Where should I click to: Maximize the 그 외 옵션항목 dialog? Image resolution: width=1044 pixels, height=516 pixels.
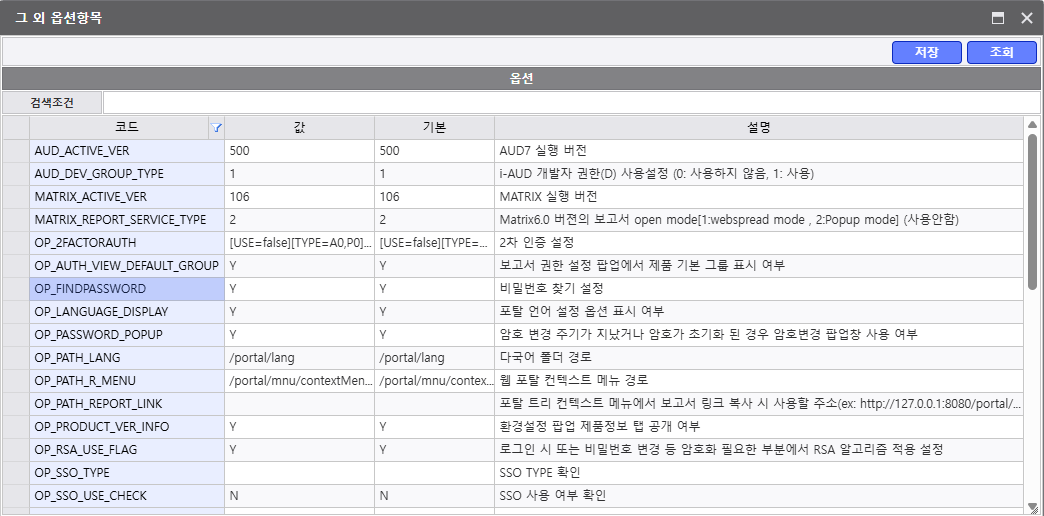point(997,18)
